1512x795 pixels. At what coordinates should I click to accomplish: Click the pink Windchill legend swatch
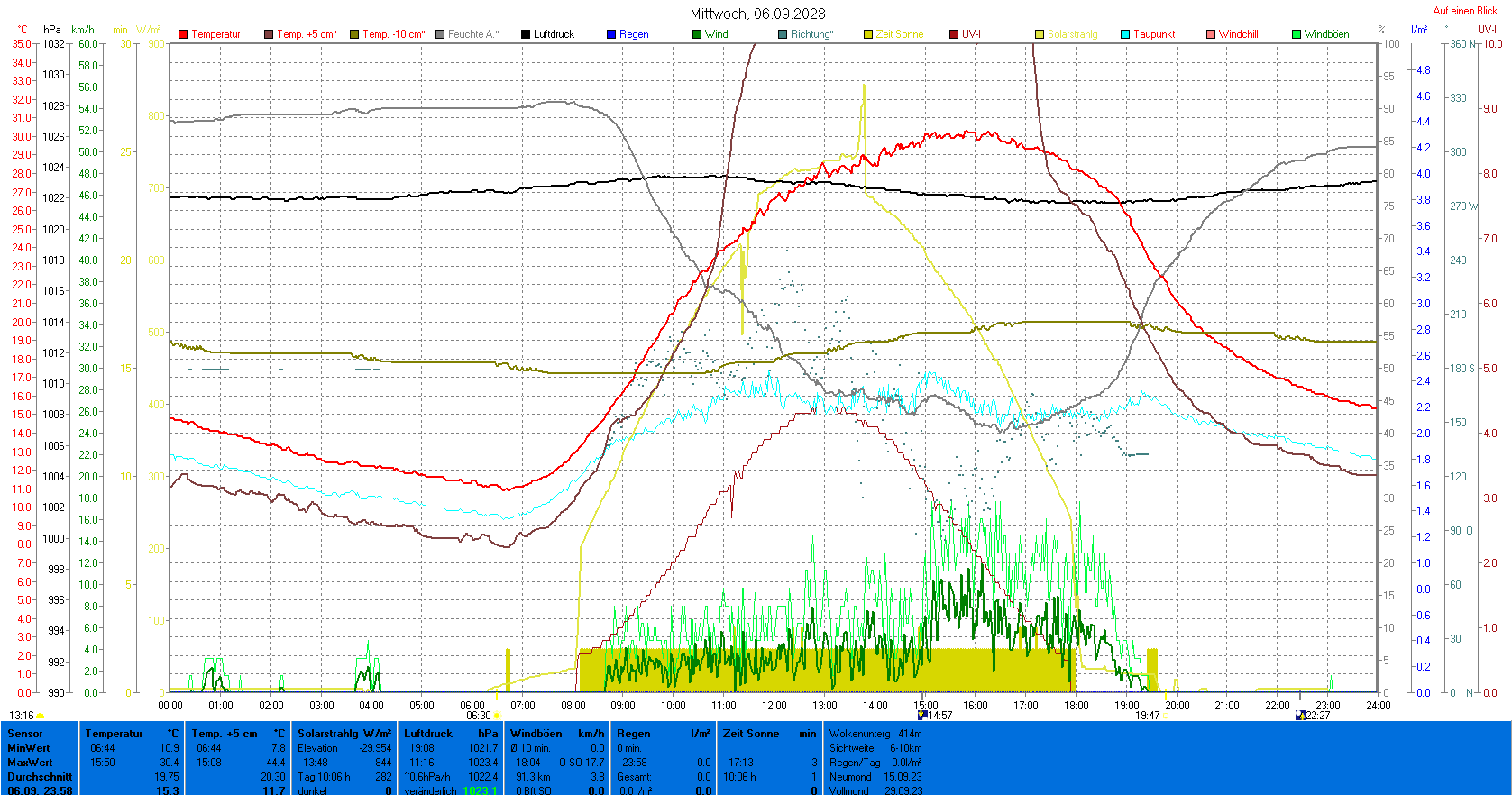[x=1211, y=34]
